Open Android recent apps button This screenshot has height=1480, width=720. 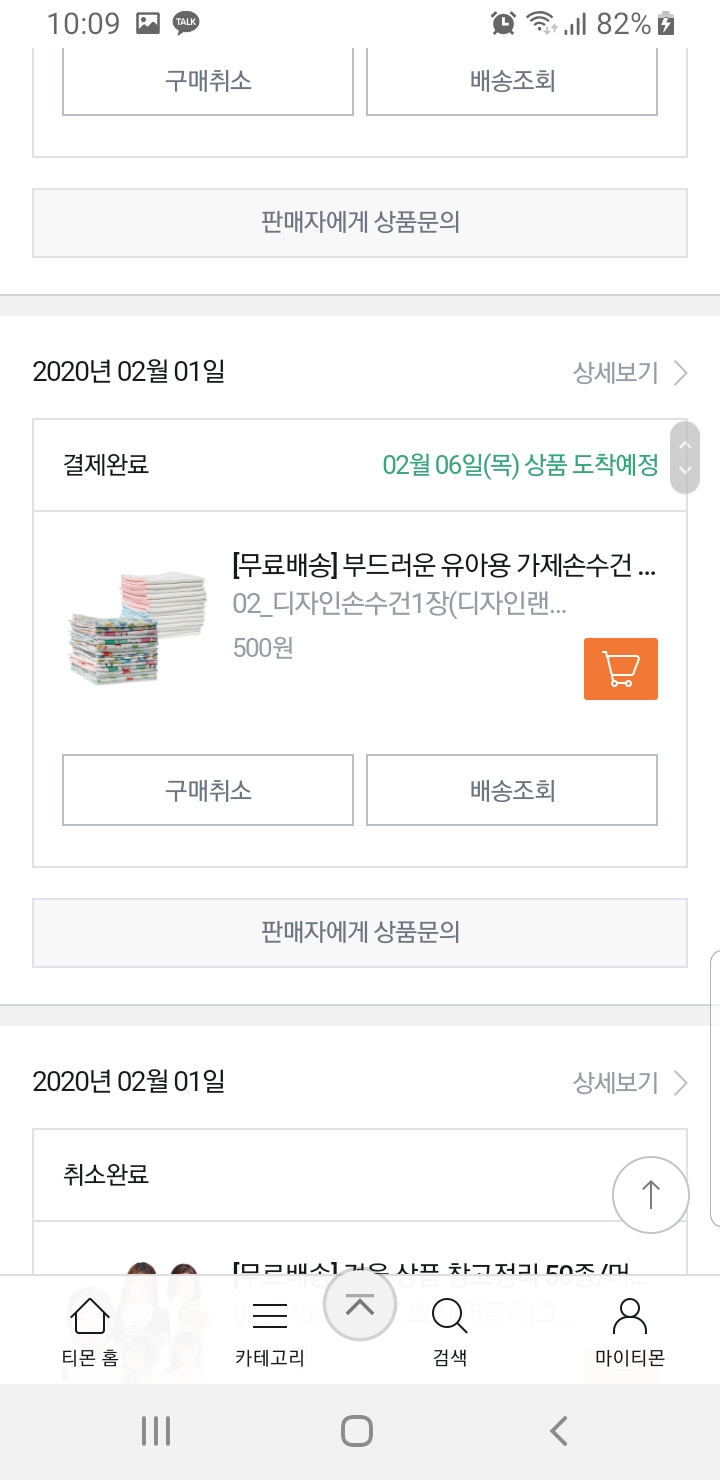(x=156, y=1431)
